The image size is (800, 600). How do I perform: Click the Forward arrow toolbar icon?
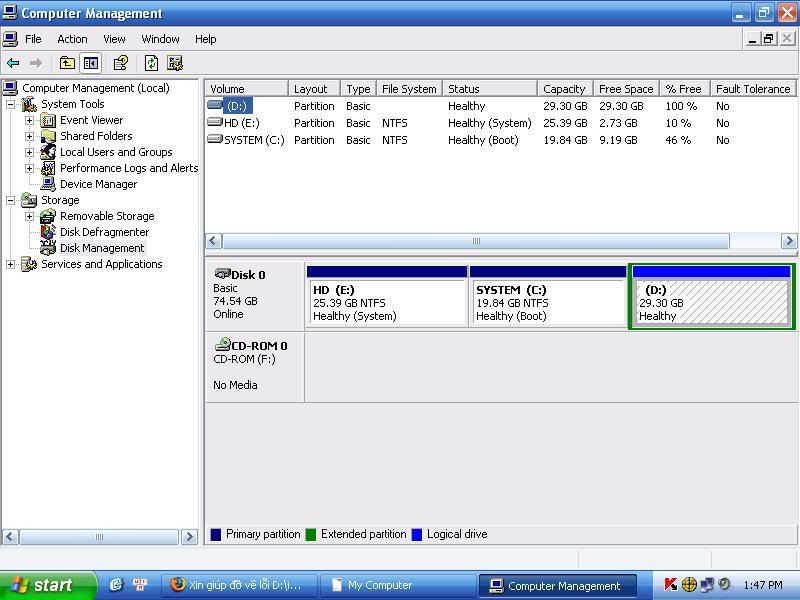point(36,63)
